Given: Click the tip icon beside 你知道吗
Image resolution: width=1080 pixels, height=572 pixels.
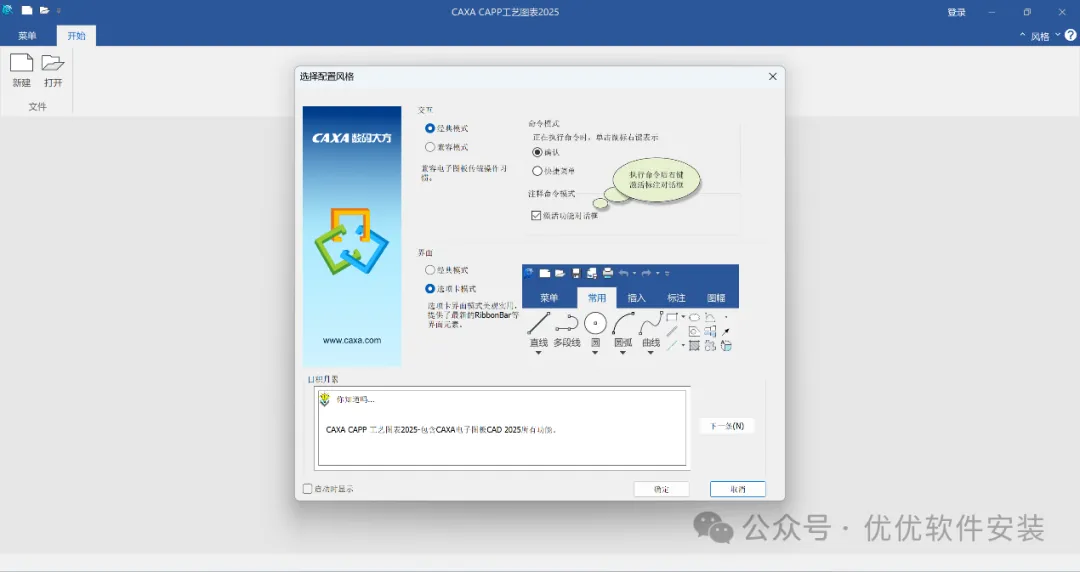Looking at the screenshot, I should click(x=325, y=399).
